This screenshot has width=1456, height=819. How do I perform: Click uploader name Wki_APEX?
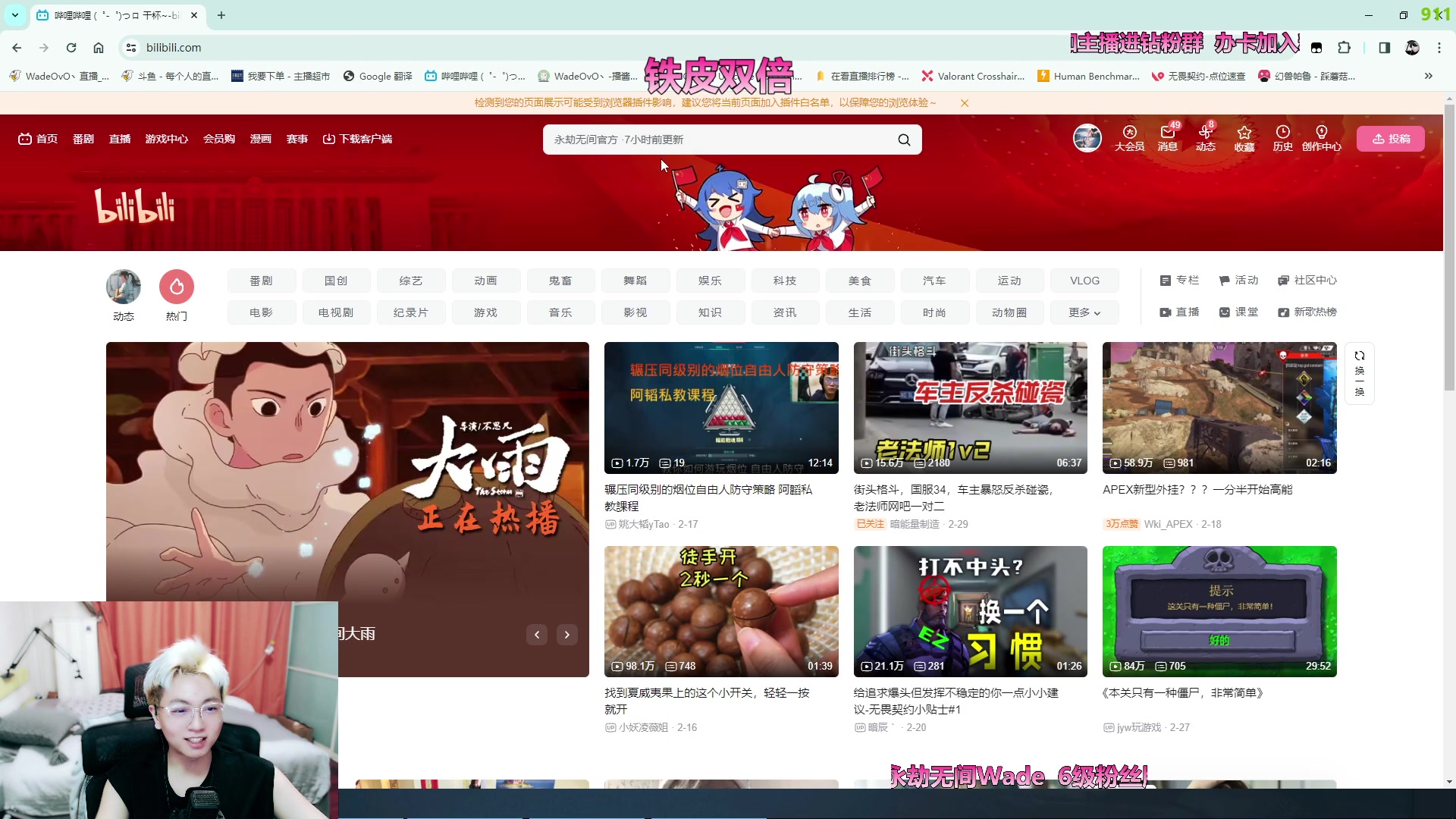coord(1168,524)
